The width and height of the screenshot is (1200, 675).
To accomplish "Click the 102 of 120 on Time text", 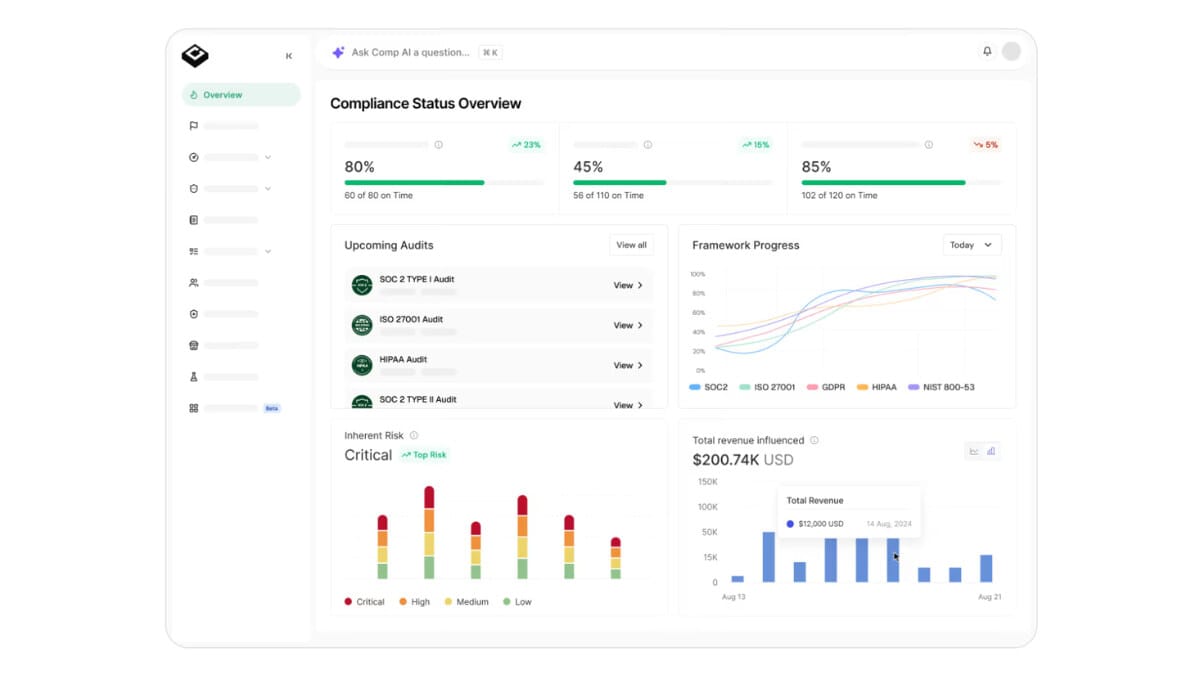I will point(839,196).
